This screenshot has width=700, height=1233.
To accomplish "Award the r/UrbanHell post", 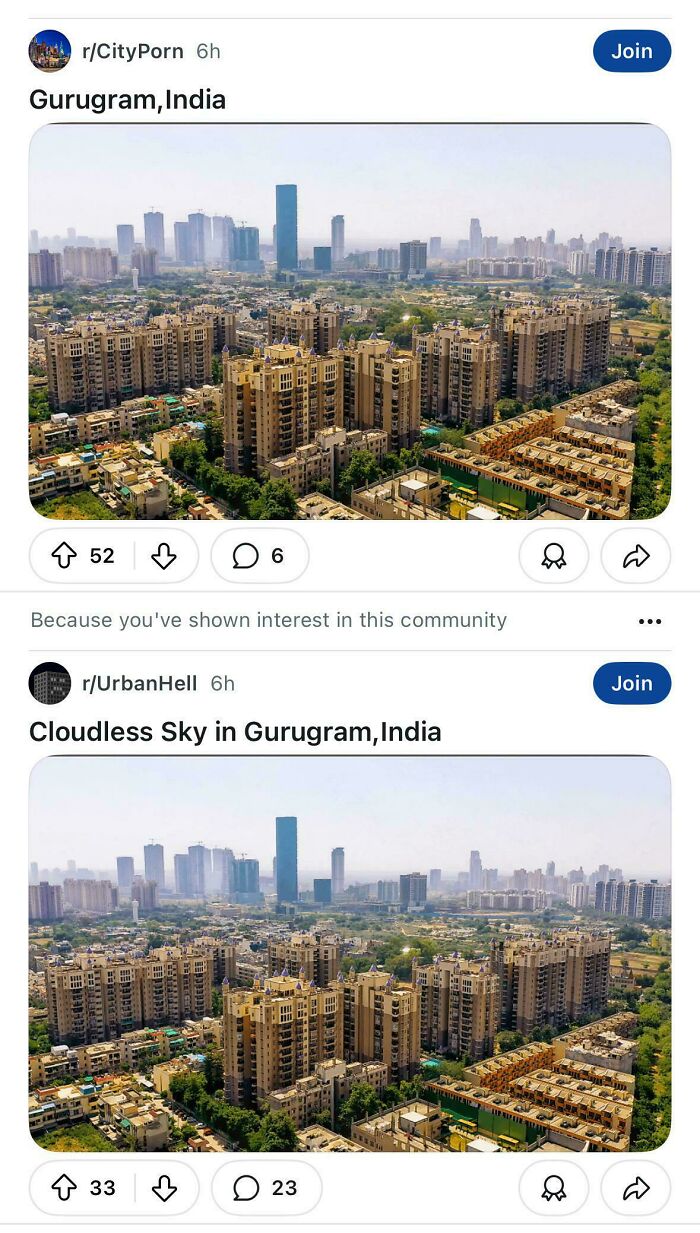I will pos(553,1188).
